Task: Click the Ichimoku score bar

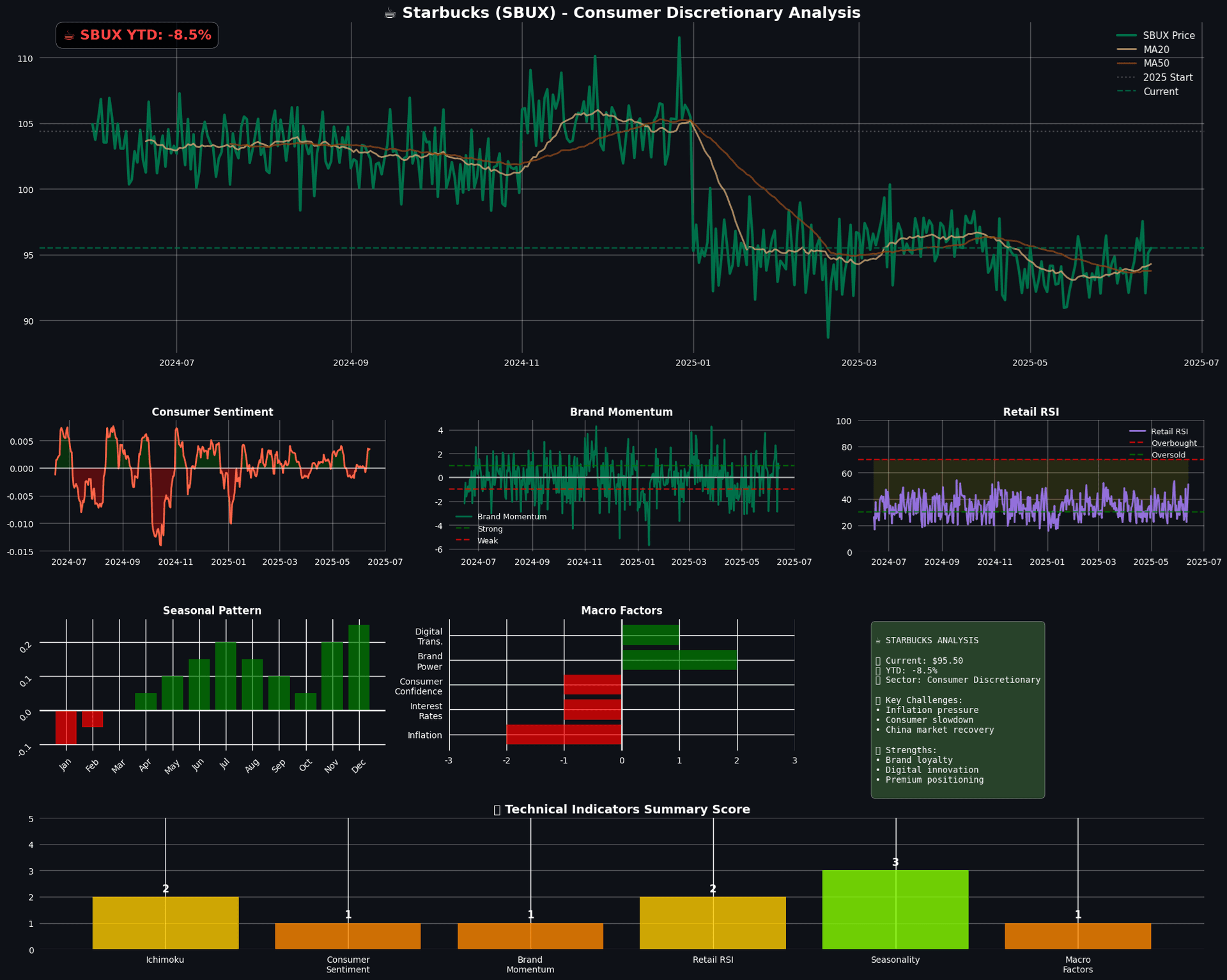Action: [166, 923]
